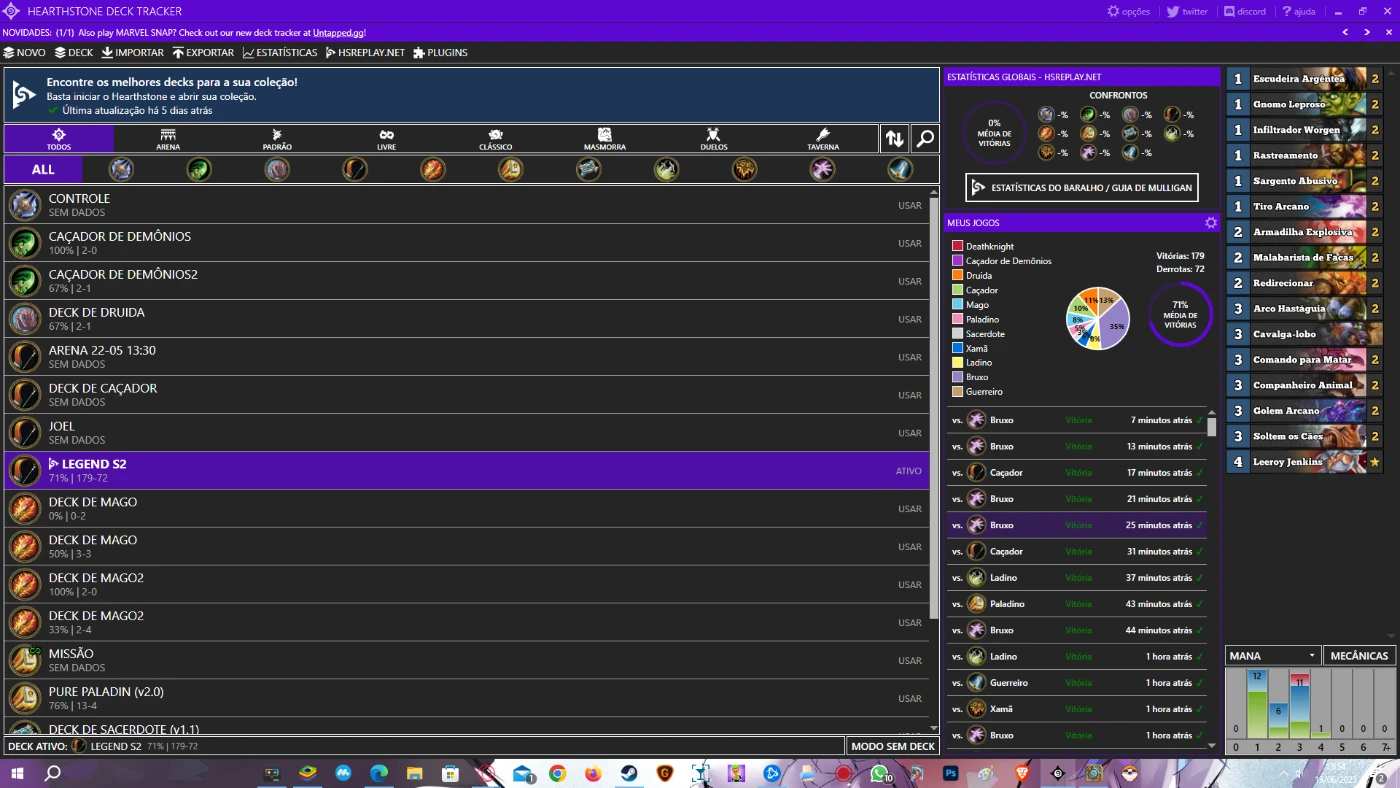Click the Druida orange legend swatch
This screenshot has width=1400, height=788.
pos(958,275)
